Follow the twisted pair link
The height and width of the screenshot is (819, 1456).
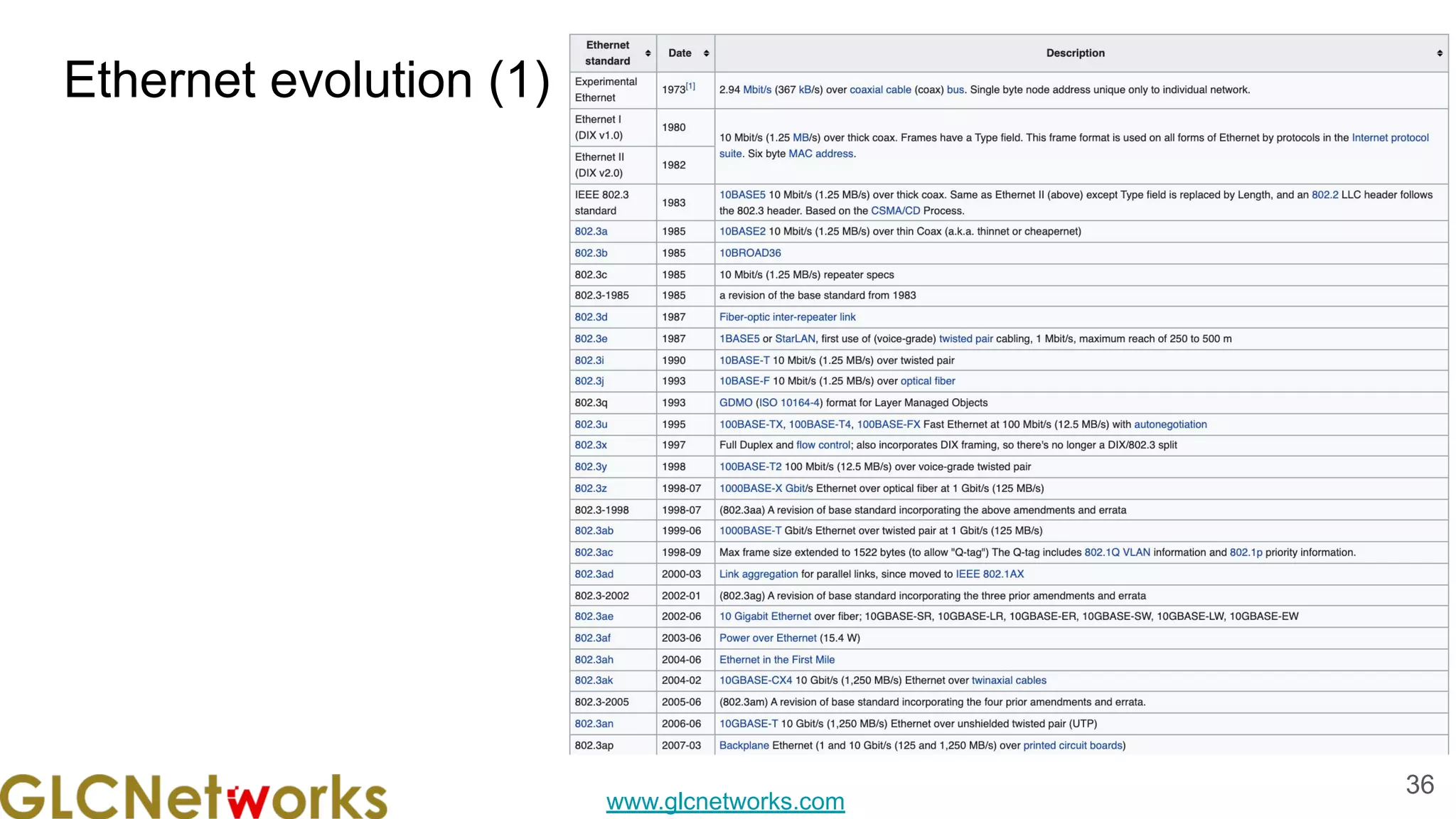[965, 339]
